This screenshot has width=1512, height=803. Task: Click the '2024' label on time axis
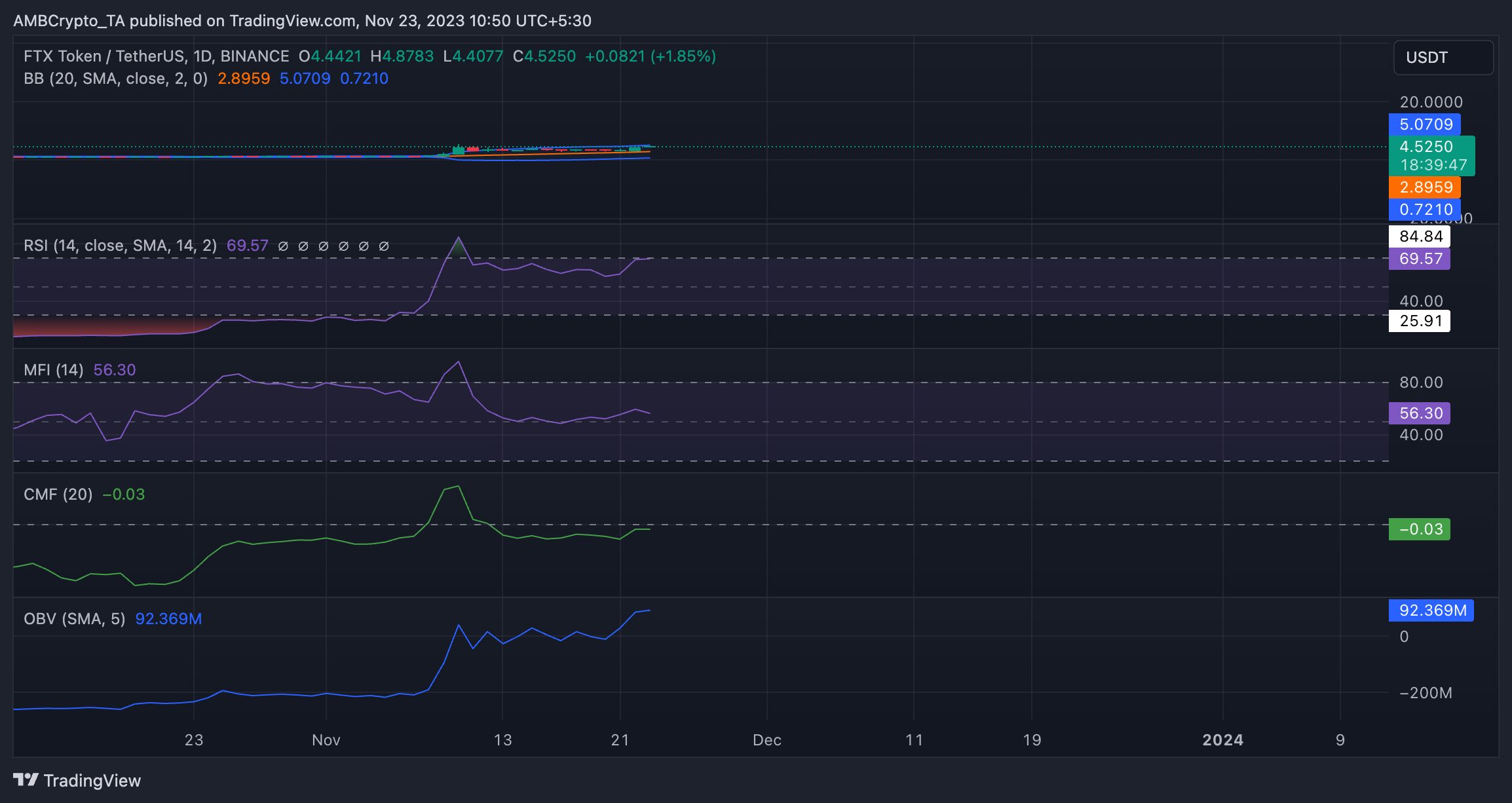(1223, 740)
